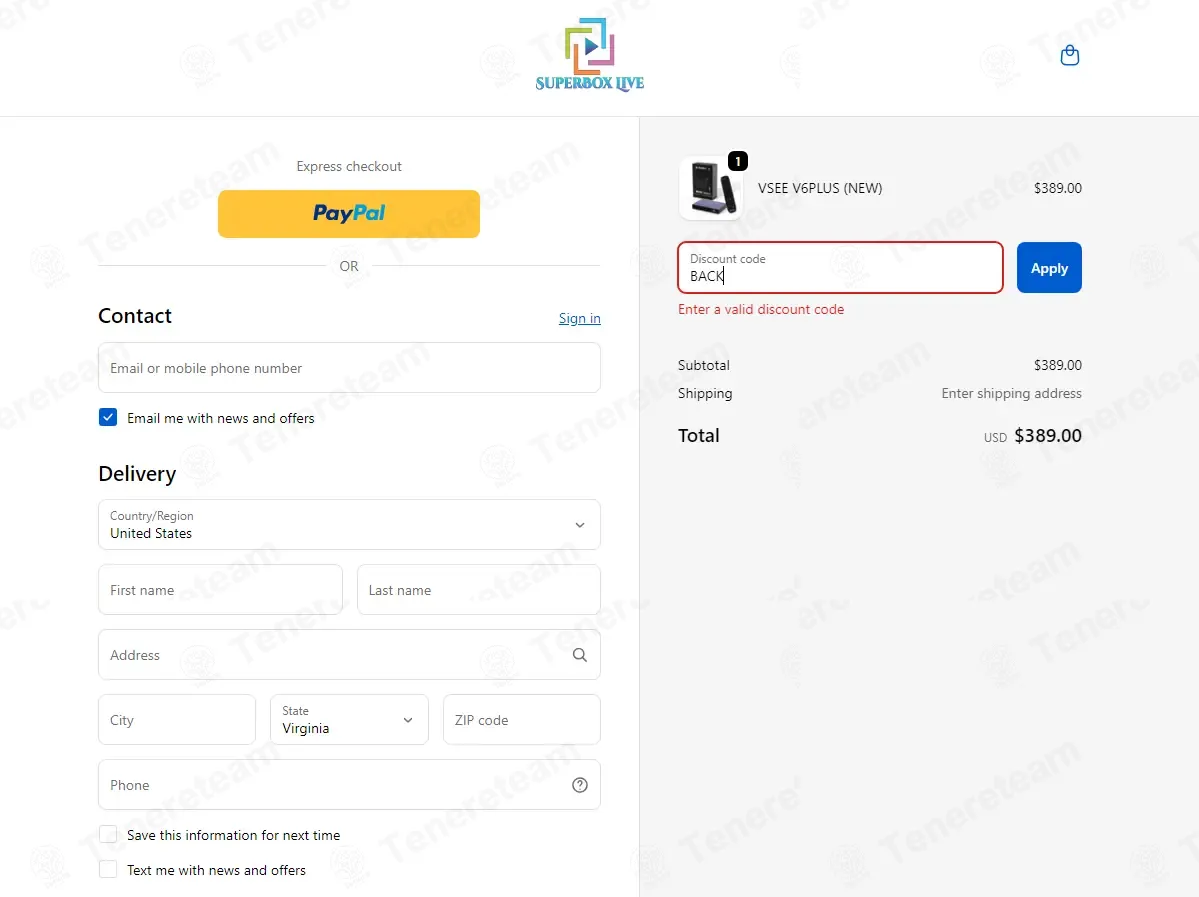Screen dimensions: 1199x897
Task: Pay with PayPal express checkout button
Action: 349,213
